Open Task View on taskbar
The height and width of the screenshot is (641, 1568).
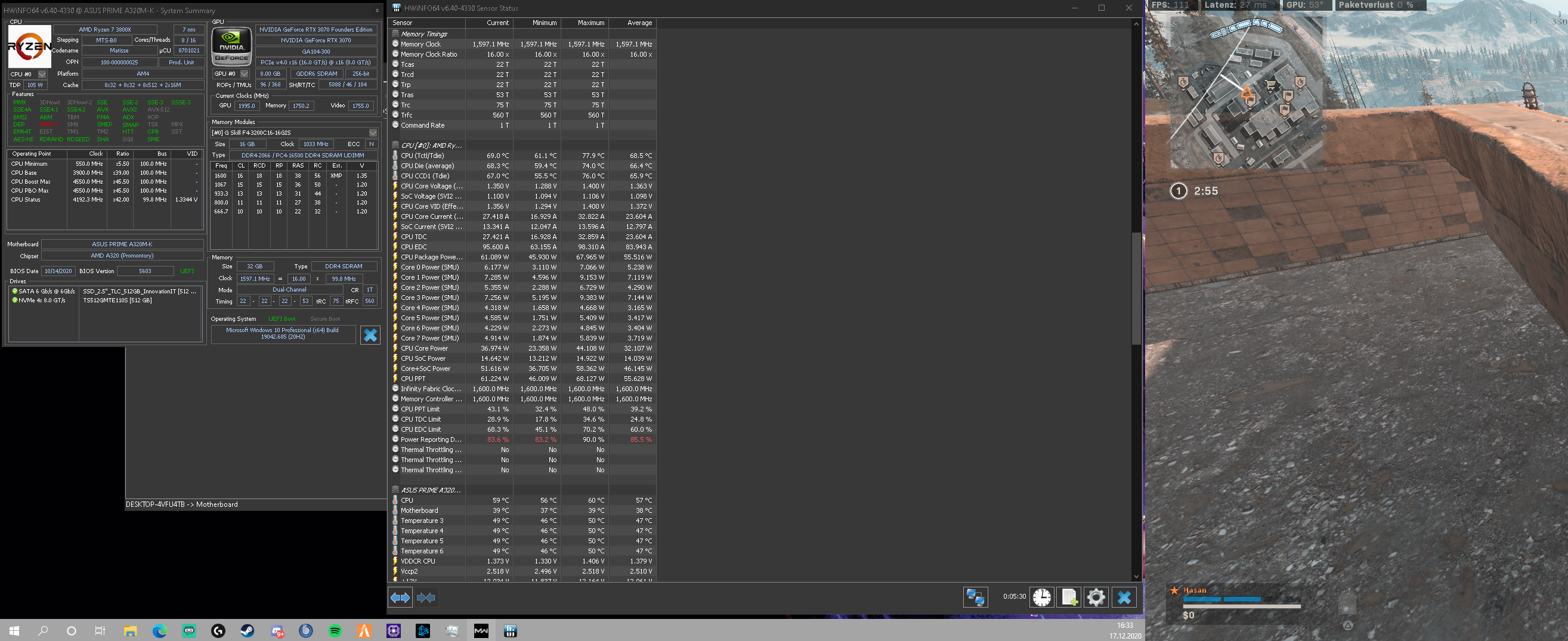point(100,631)
